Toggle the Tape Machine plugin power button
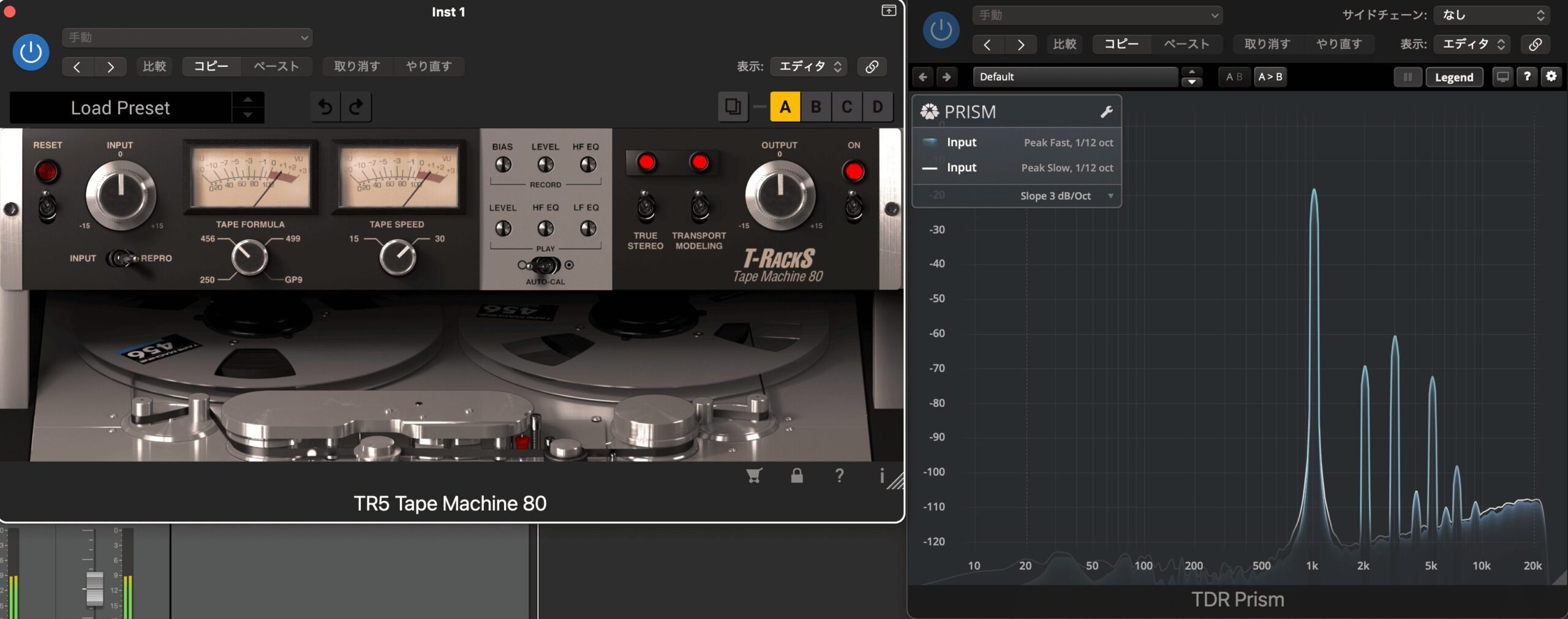1568x619 pixels. tap(31, 53)
